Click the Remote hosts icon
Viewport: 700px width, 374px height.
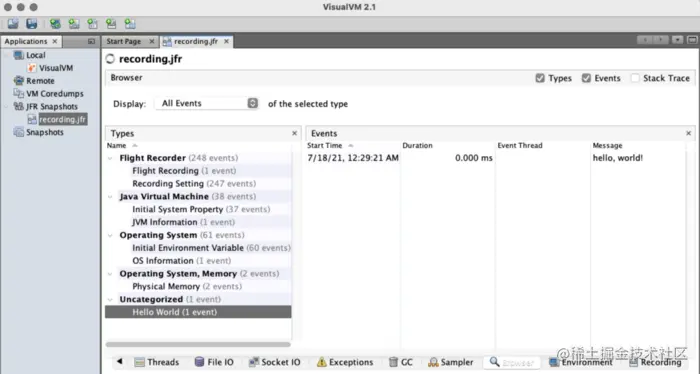[18, 81]
